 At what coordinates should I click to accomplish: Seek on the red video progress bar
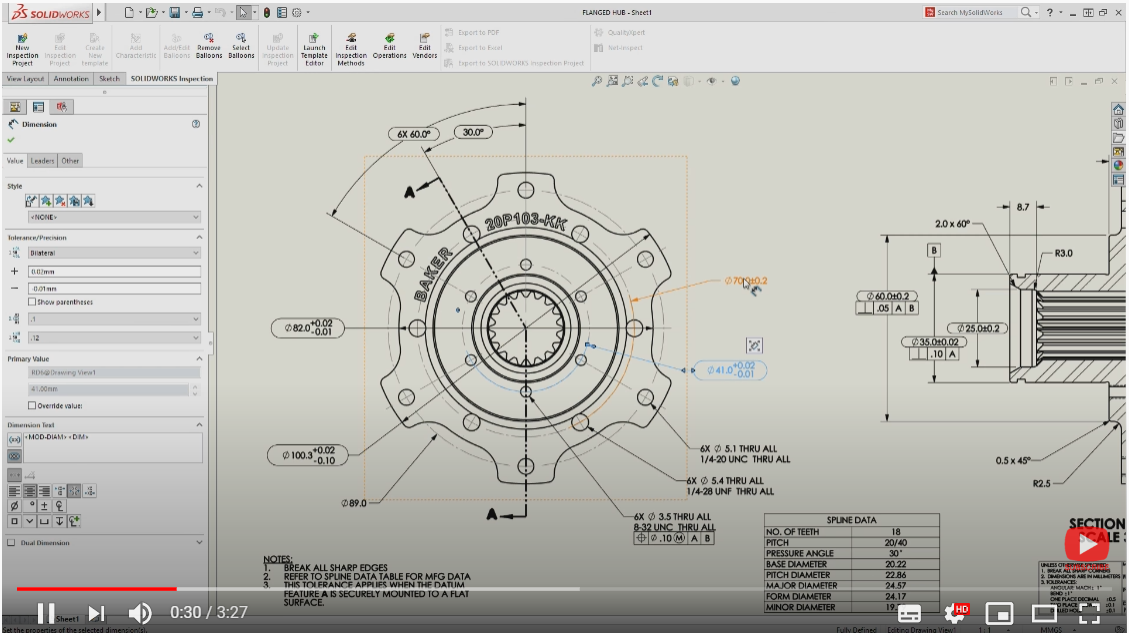point(96,589)
